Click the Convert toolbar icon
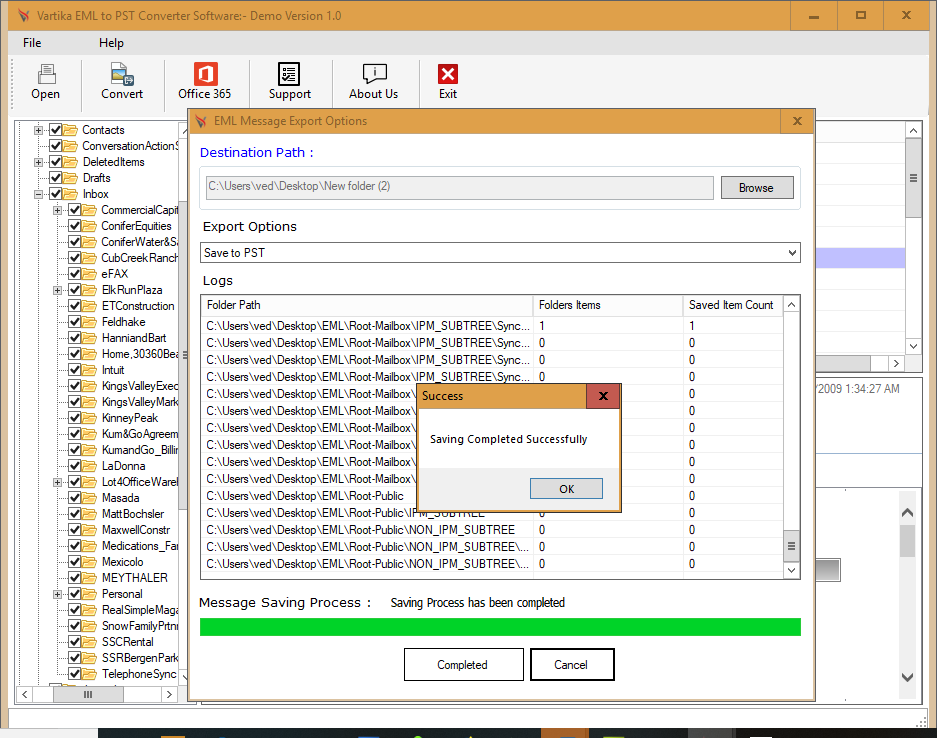The height and width of the screenshot is (738, 937). [x=123, y=75]
